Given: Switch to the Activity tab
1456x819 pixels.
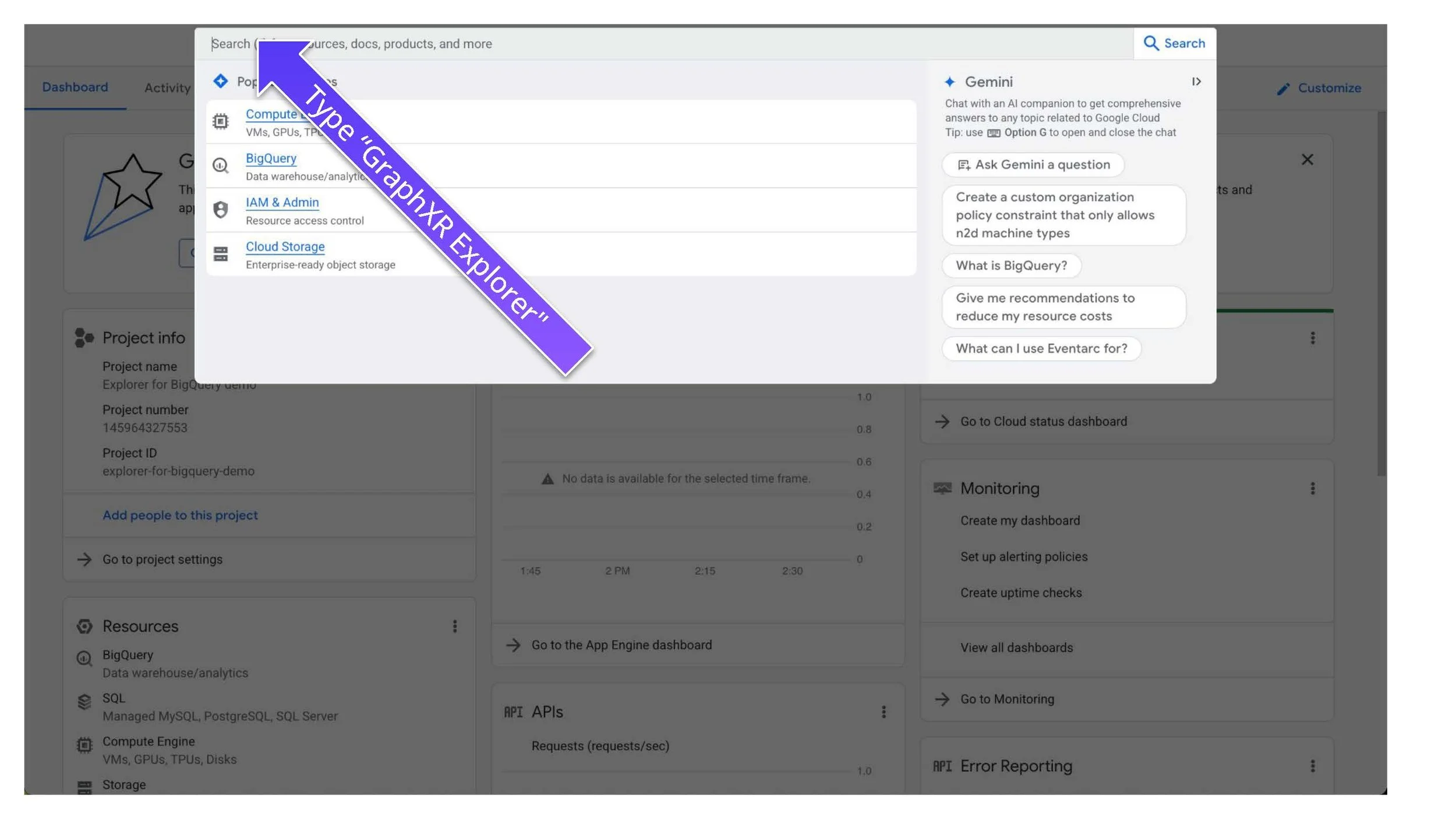Looking at the screenshot, I should pos(167,88).
